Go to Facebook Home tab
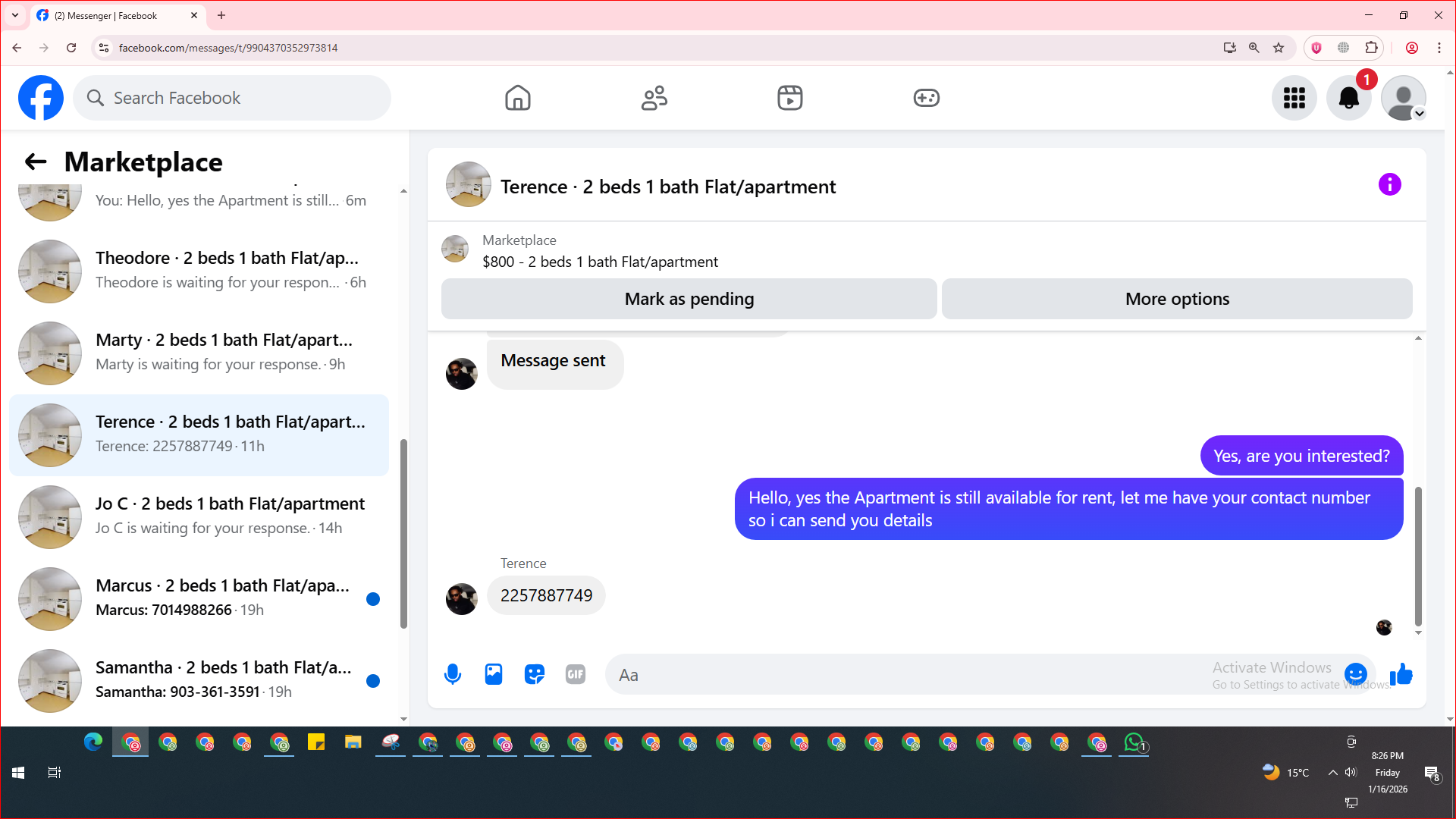Image resolution: width=1456 pixels, height=819 pixels. pos(518,98)
